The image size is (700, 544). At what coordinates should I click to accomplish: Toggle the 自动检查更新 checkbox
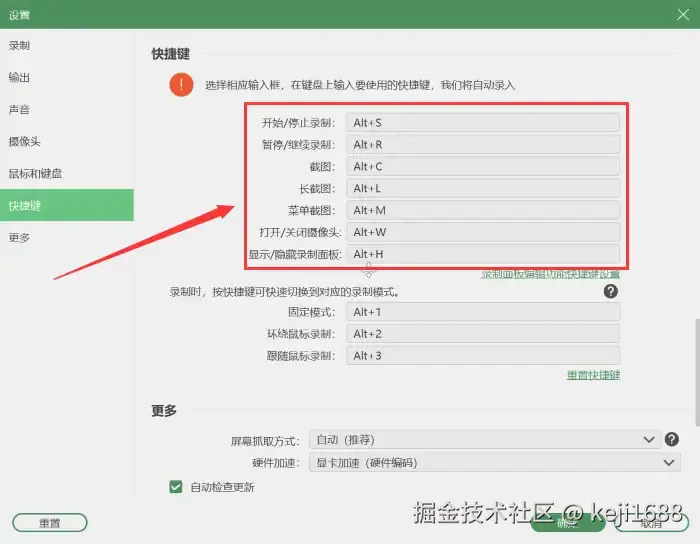[x=176, y=487]
